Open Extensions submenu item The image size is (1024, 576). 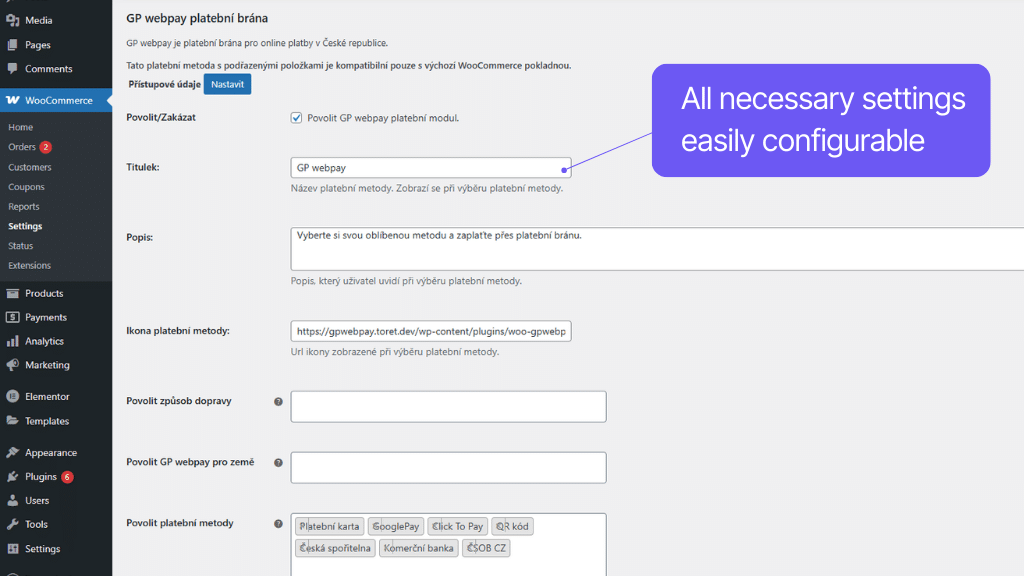[x=29, y=265]
